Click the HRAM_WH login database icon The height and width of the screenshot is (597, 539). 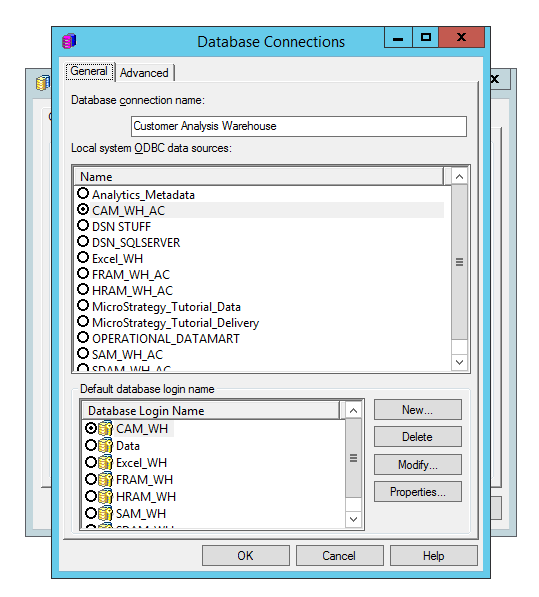[105, 496]
